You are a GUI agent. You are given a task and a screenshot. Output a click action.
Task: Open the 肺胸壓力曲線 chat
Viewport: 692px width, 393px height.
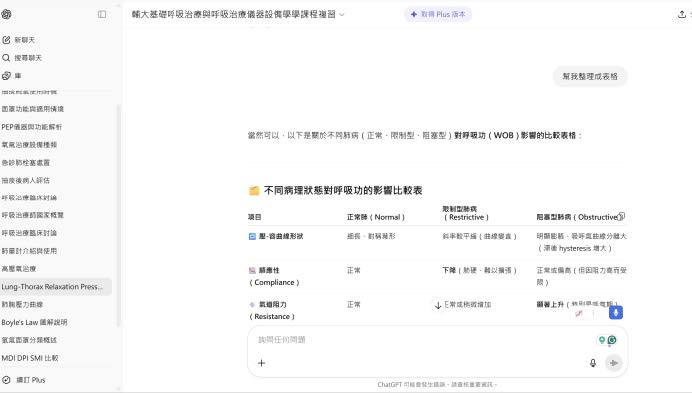tap(22, 304)
